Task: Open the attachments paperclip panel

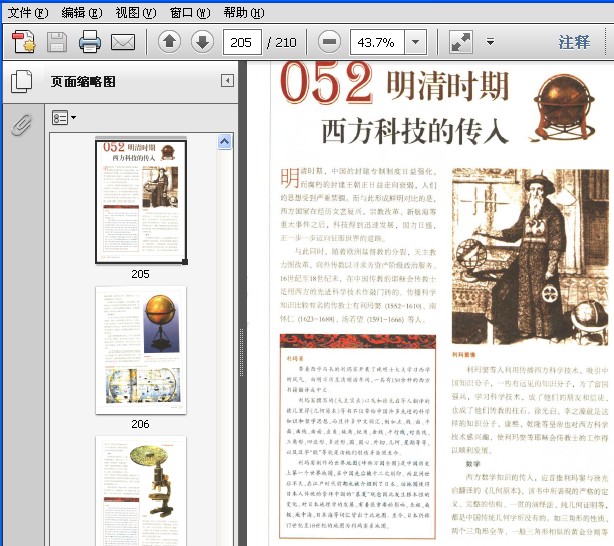Action: [x=21, y=125]
